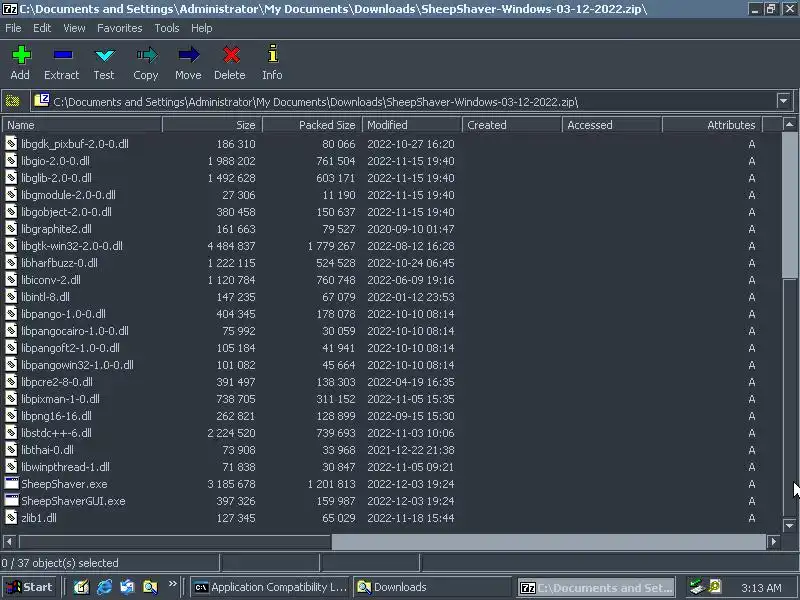Click the Start button
This screenshot has height=600, width=800.
29,587
